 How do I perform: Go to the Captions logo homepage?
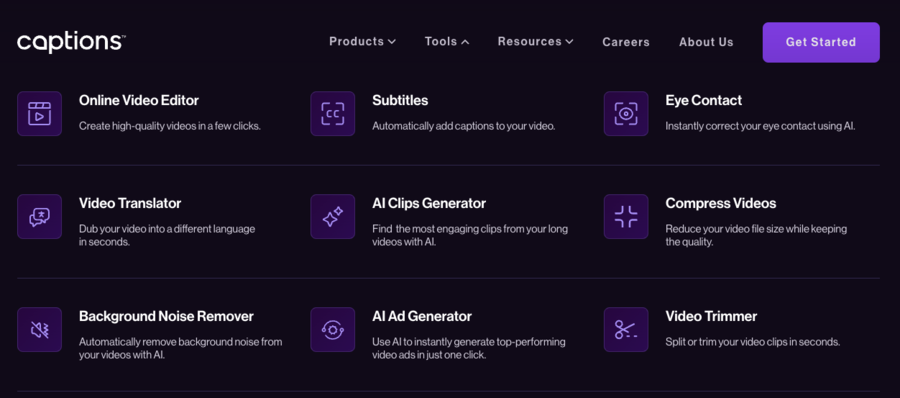(71, 42)
